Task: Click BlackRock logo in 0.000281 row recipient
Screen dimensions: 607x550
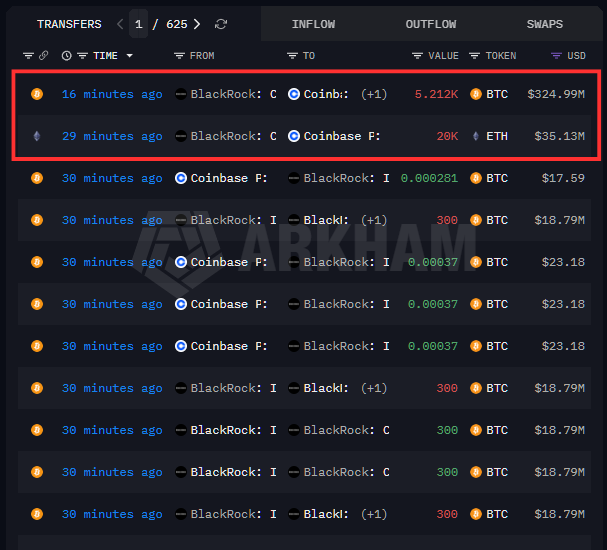Action: click(294, 178)
